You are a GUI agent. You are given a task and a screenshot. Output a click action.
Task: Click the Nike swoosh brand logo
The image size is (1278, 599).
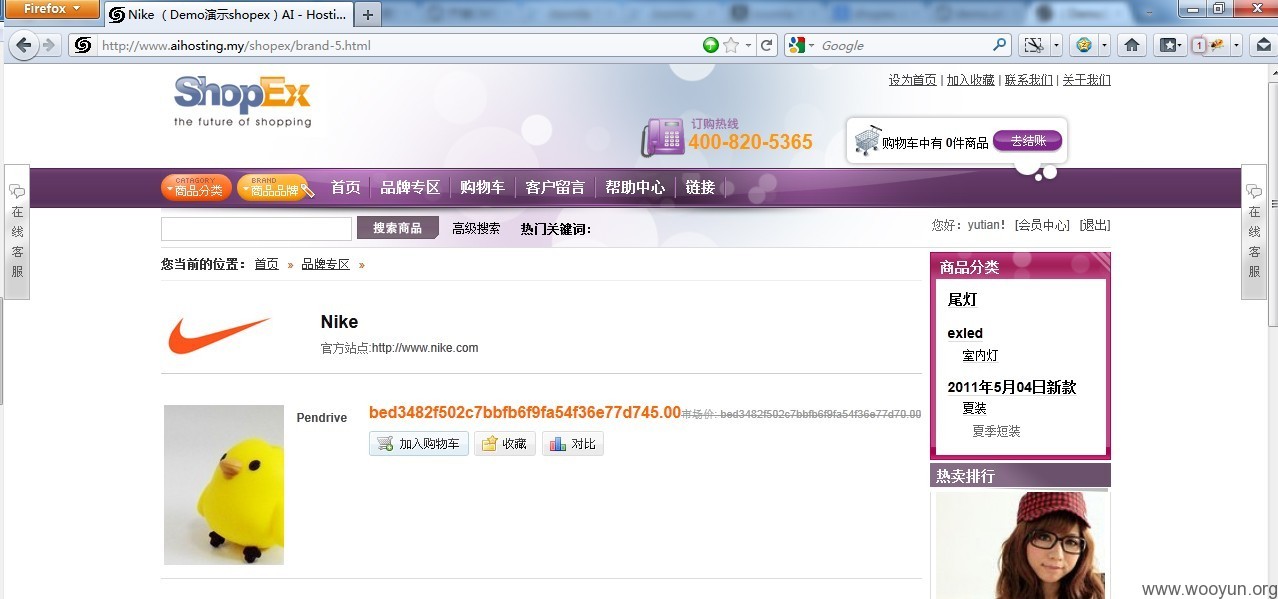pos(220,335)
